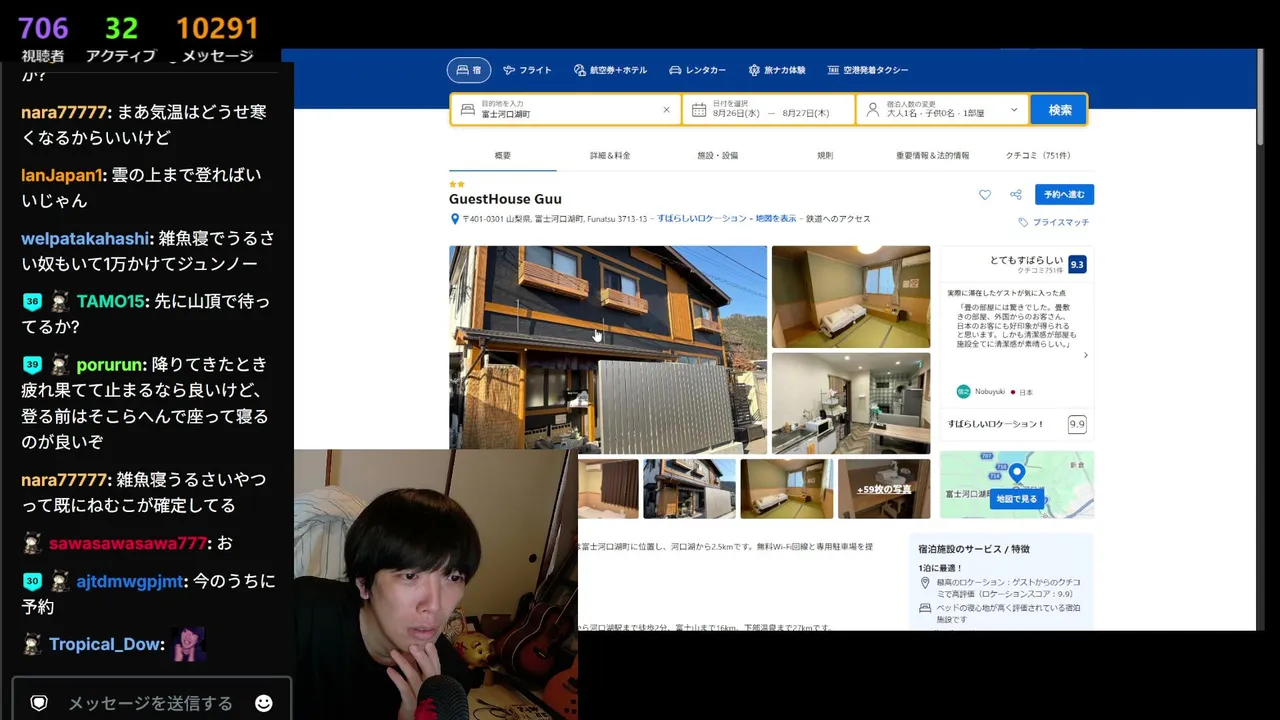Open the curtain room thumbnail
Screen dimensions: 1280x720
(608, 488)
